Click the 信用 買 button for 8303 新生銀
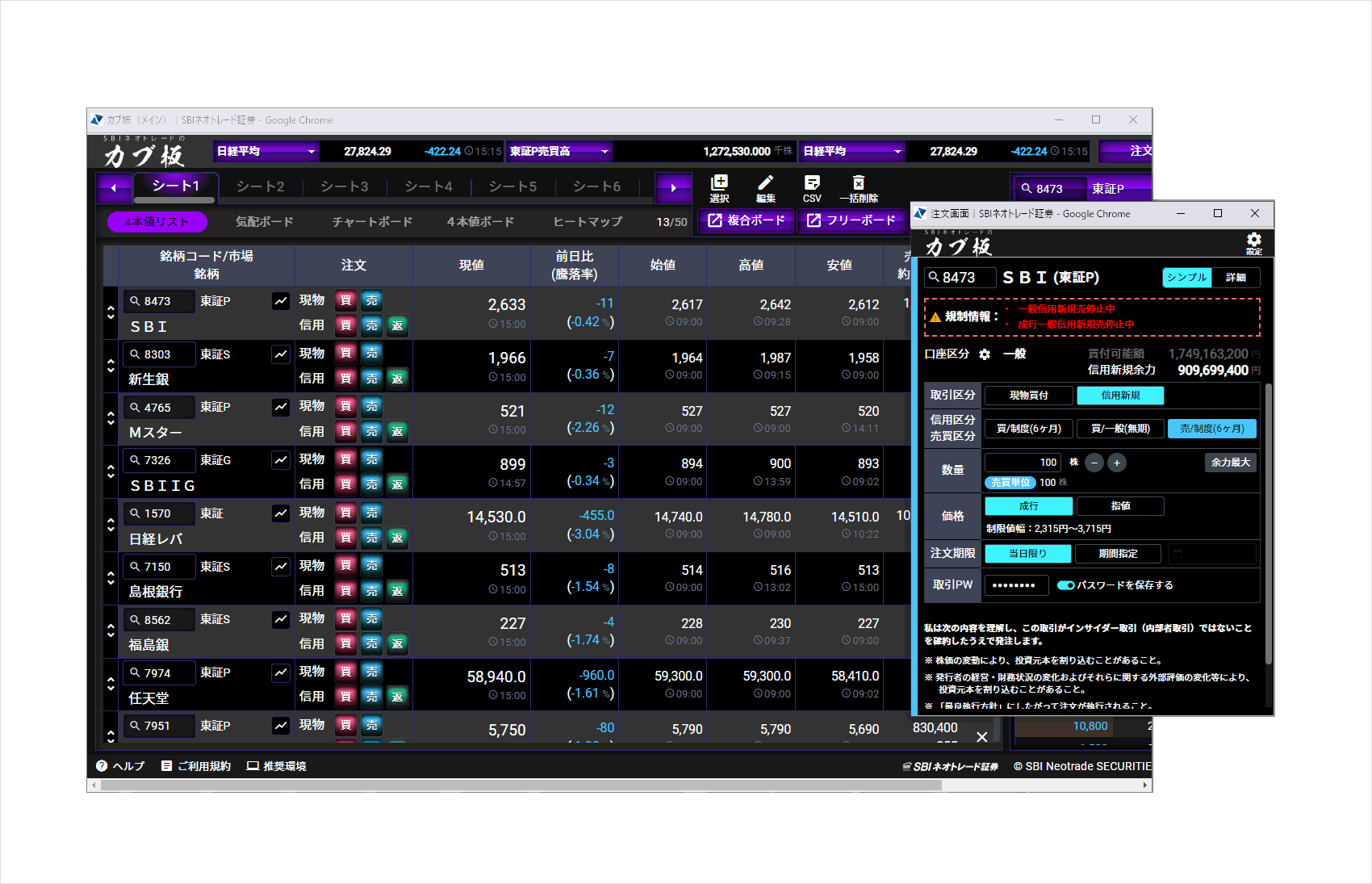1372x884 pixels. (345, 379)
